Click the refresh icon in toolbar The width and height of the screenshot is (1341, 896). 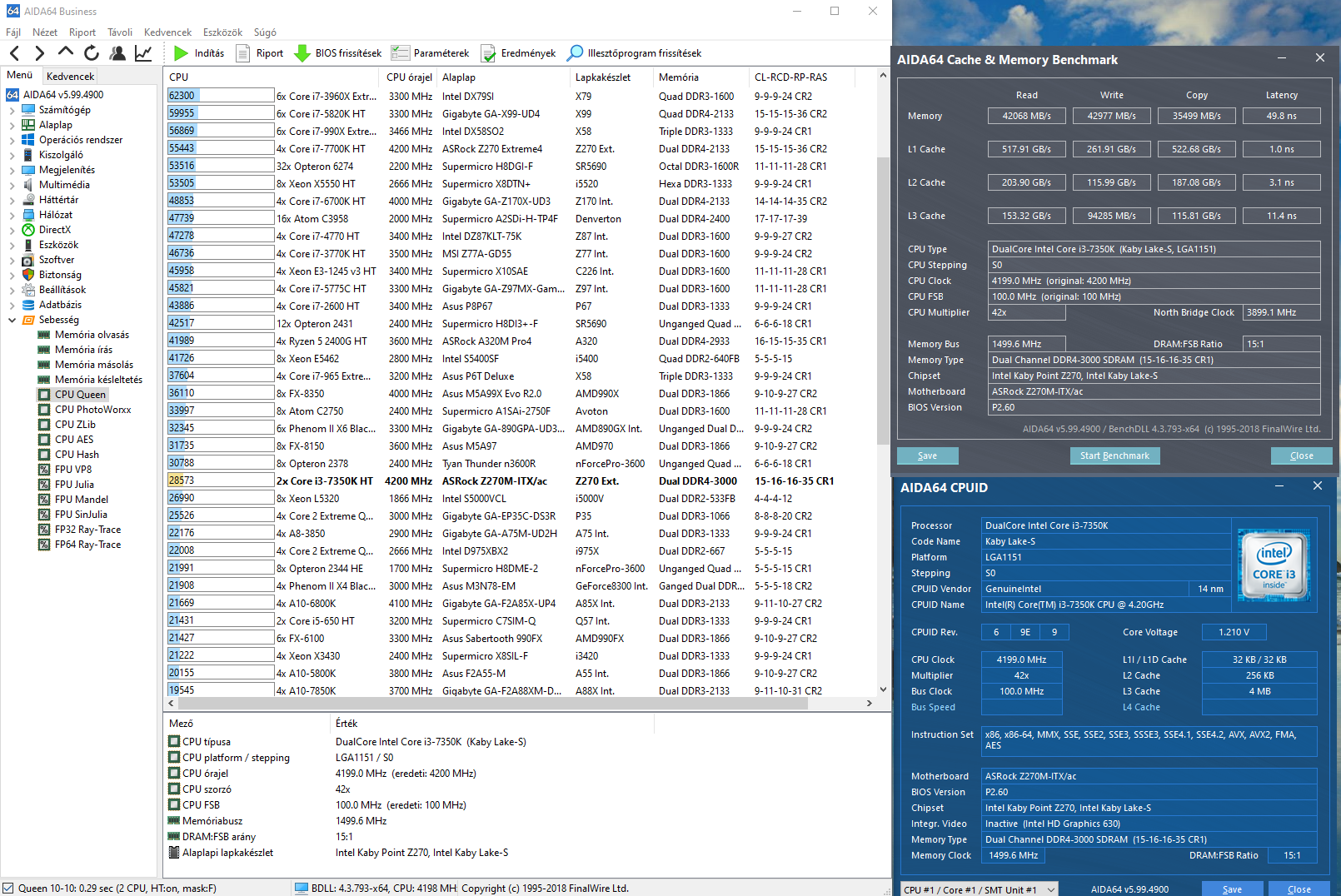coord(91,53)
